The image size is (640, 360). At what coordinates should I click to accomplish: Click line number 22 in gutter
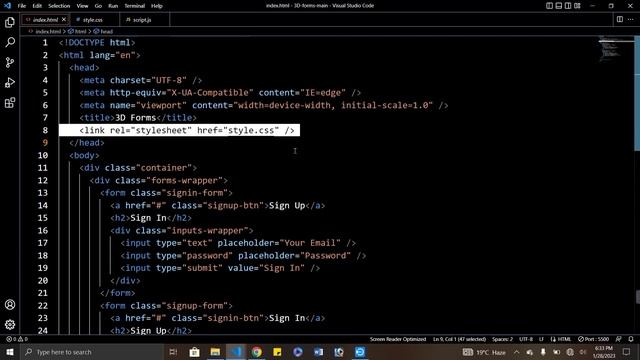(42, 305)
